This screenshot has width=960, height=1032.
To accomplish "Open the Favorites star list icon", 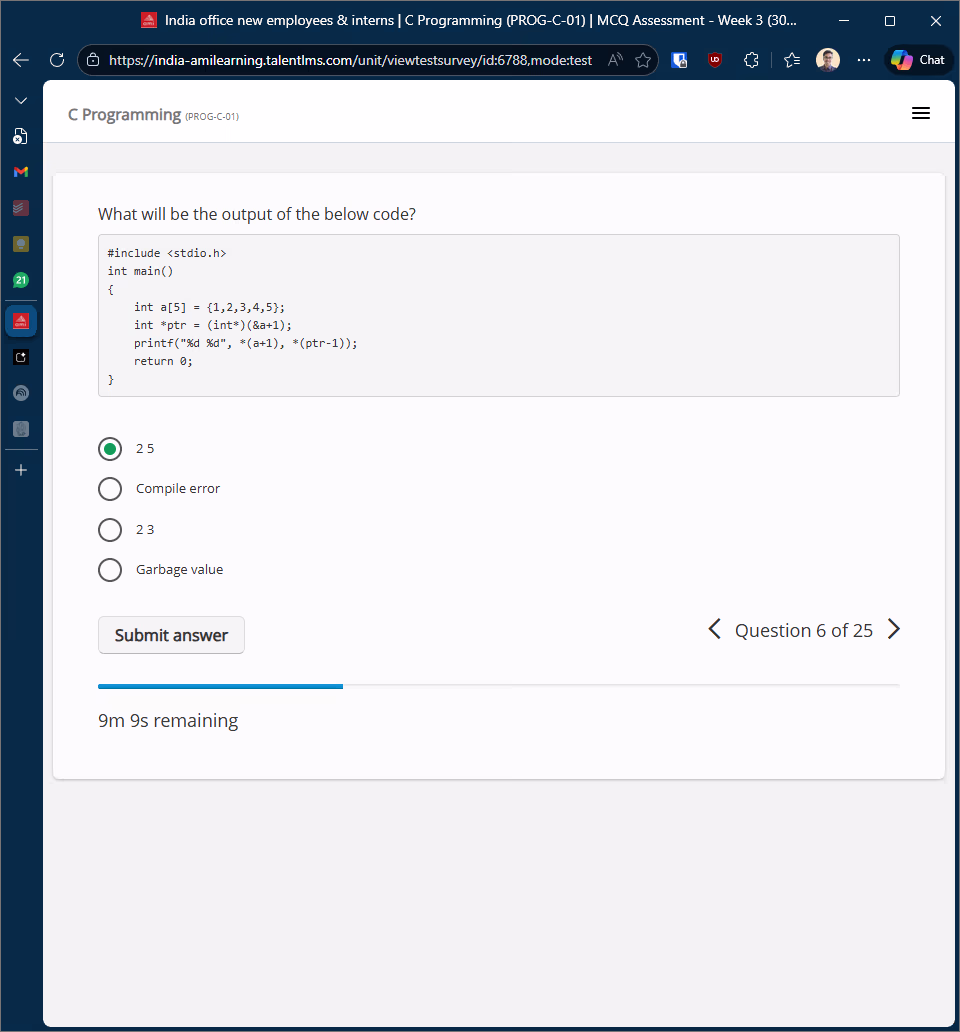I will pyautogui.click(x=792, y=60).
